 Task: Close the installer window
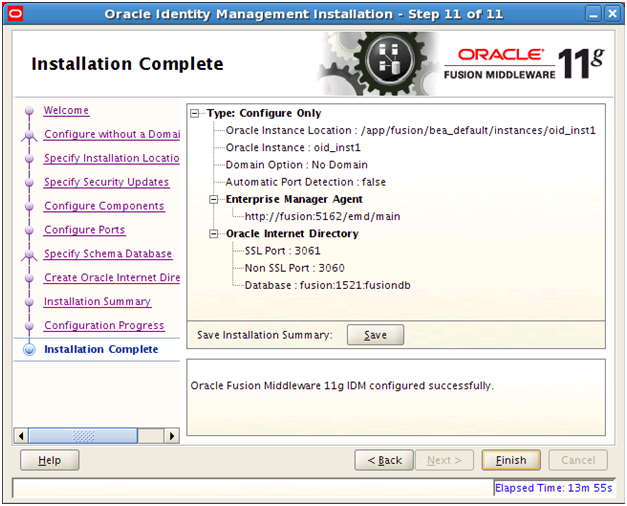pyautogui.click(x=612, y=14)
